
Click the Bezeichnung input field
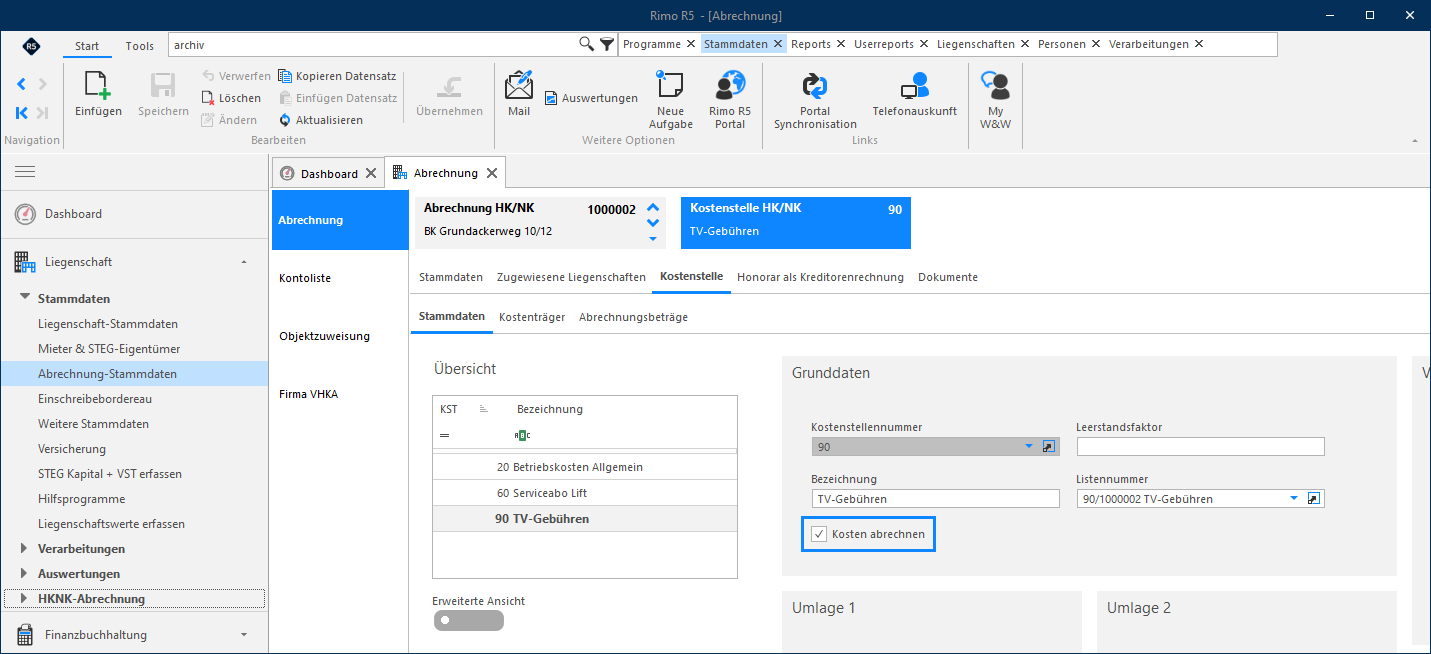[935, 498]
